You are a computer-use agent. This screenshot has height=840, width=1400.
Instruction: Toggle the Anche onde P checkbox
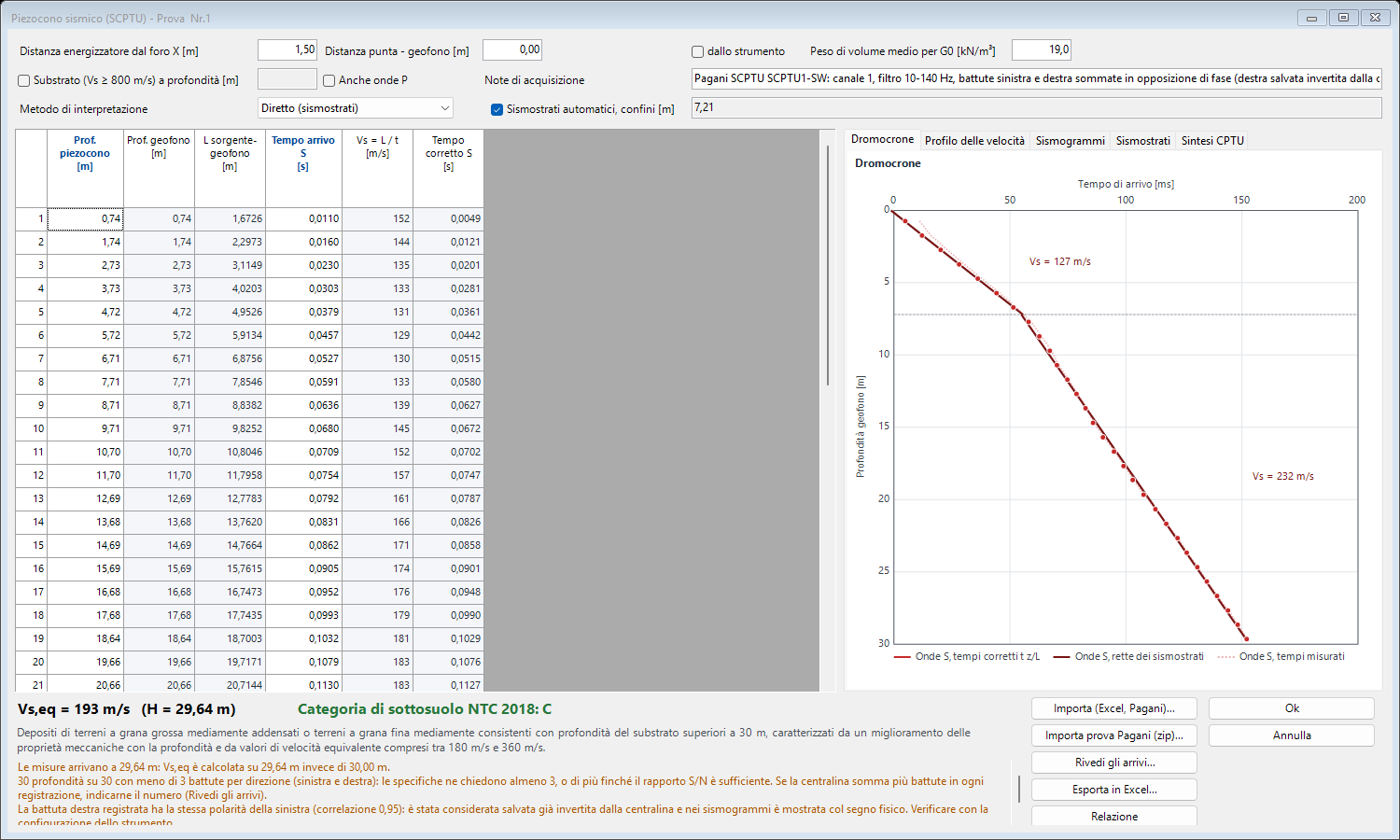(x=329, y=80)
